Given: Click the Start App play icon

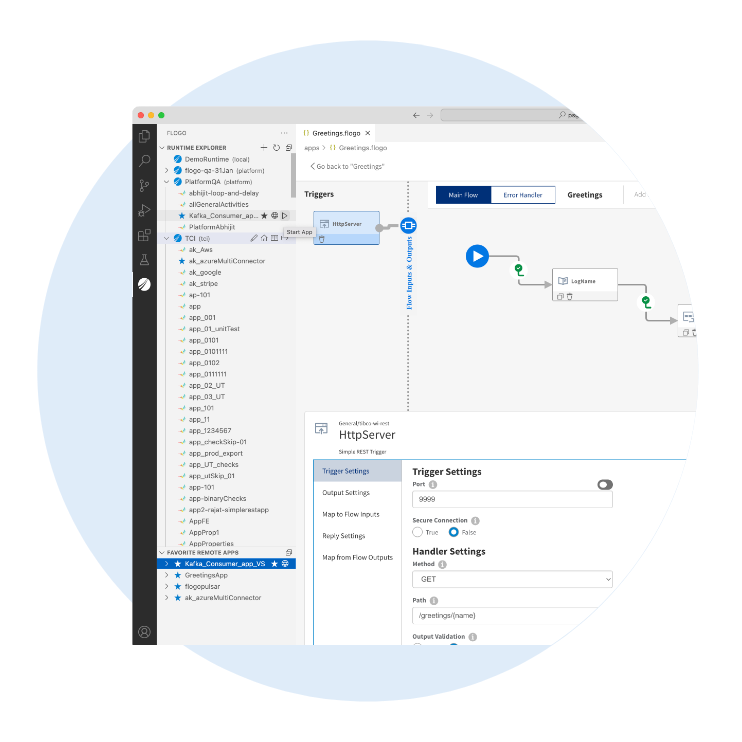Looking at the screenshot, I should coord(285,215).
